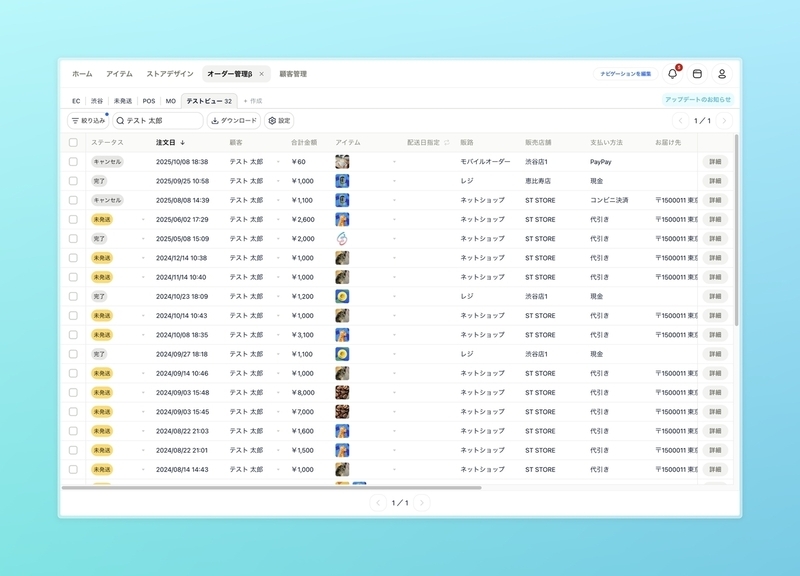Image resolution: width=800 pixels, height=576 pixels.
Task: Open status dropdown on 2024/09/03 15:45 row
Action: (143, 412)
